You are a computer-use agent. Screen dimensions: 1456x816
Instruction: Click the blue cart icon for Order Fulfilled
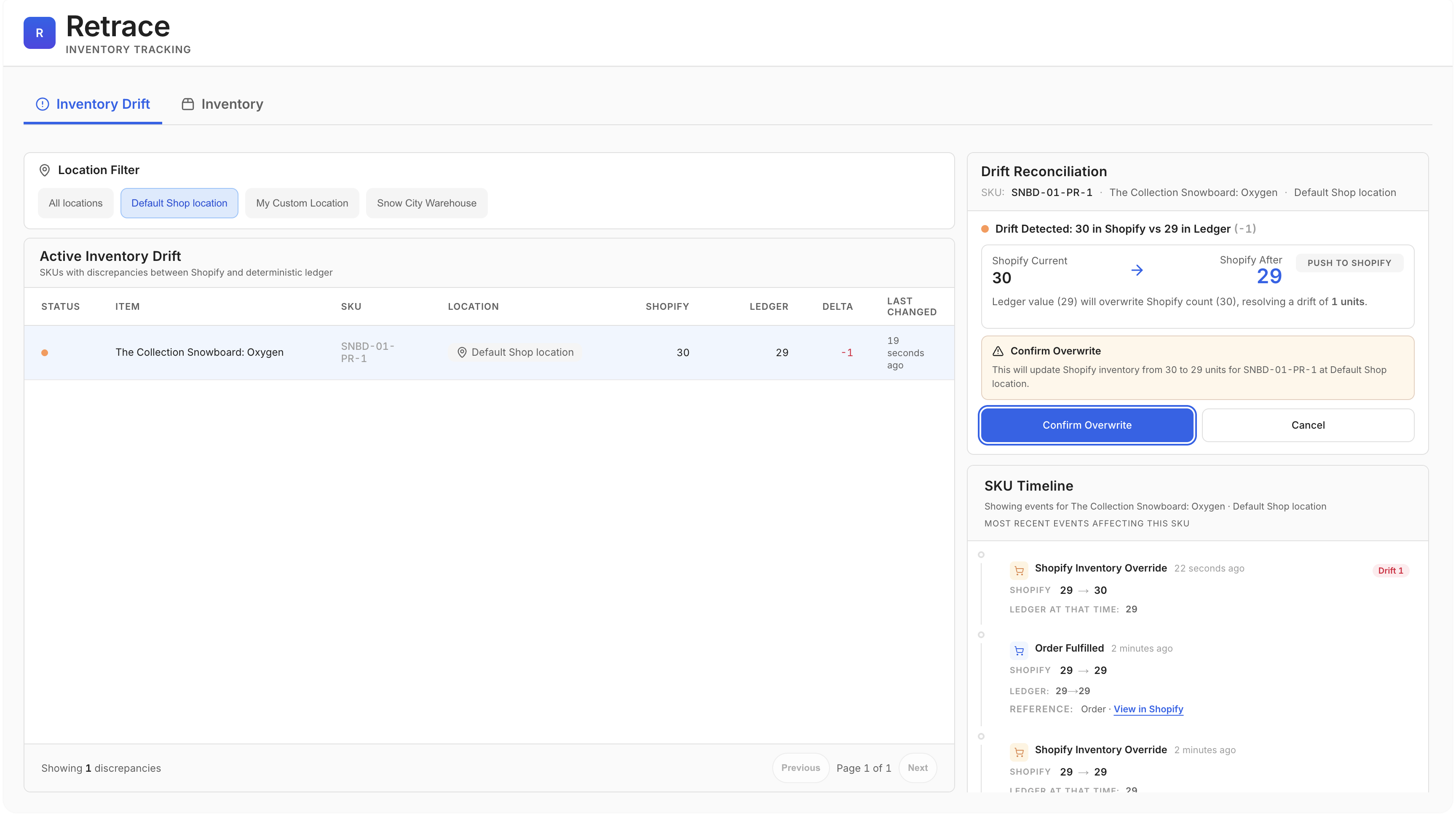tap(1019, 651)
